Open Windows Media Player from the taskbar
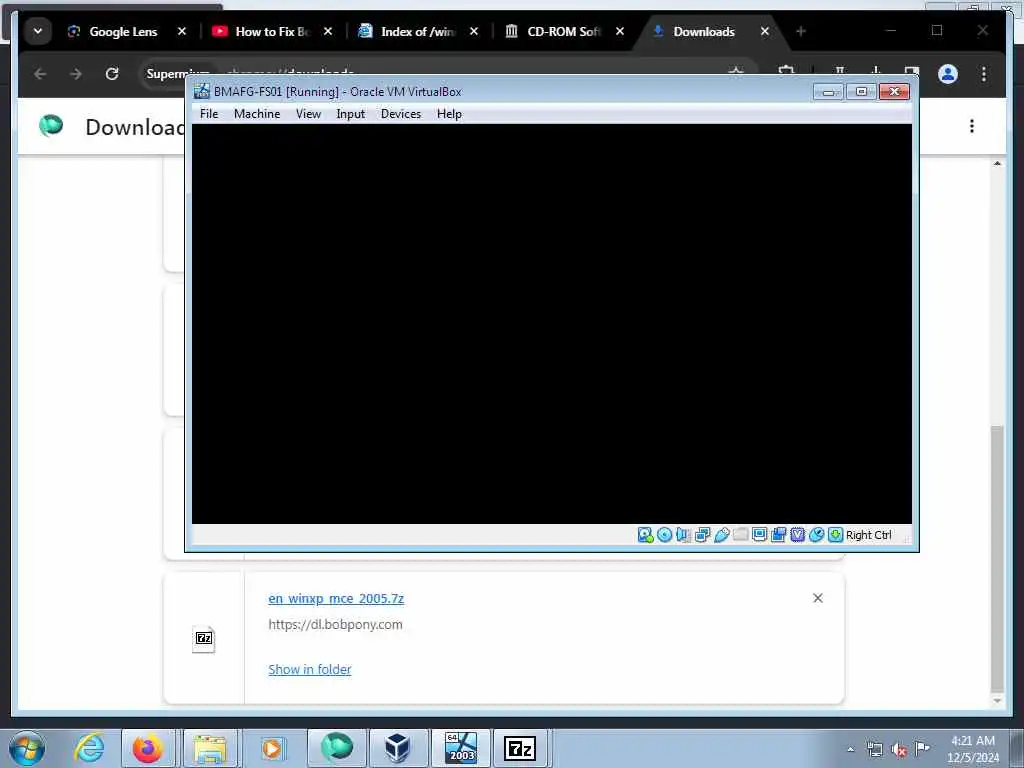1024x768 pixels. (272, 748)
